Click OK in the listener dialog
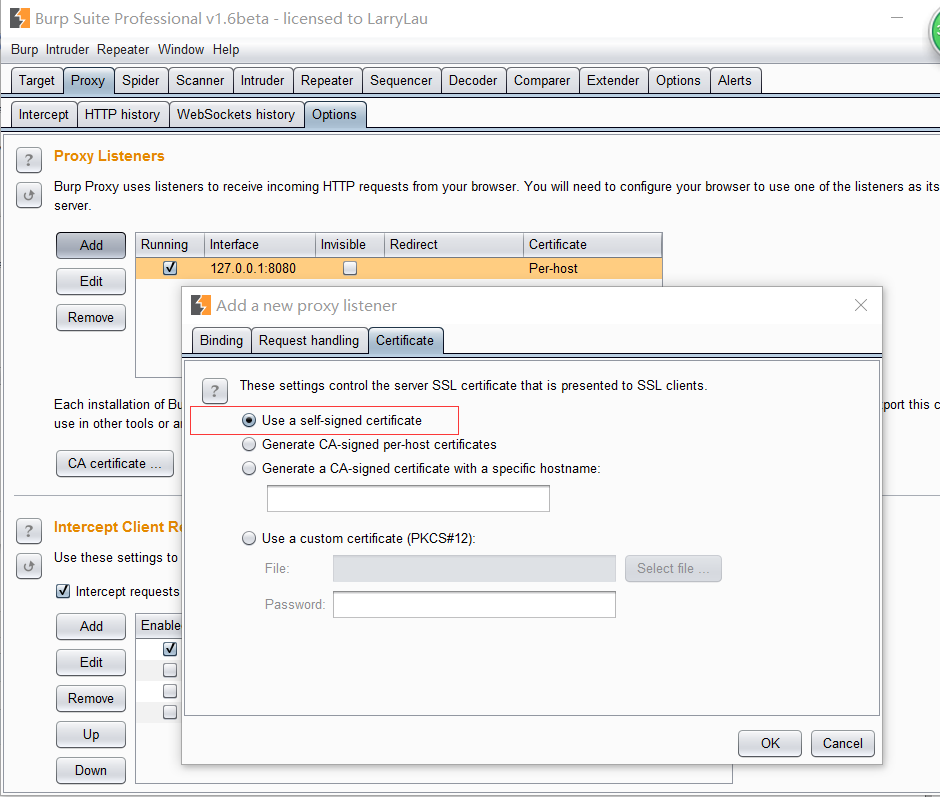This screenshot has height=797, width=940. tap(770, 744)
